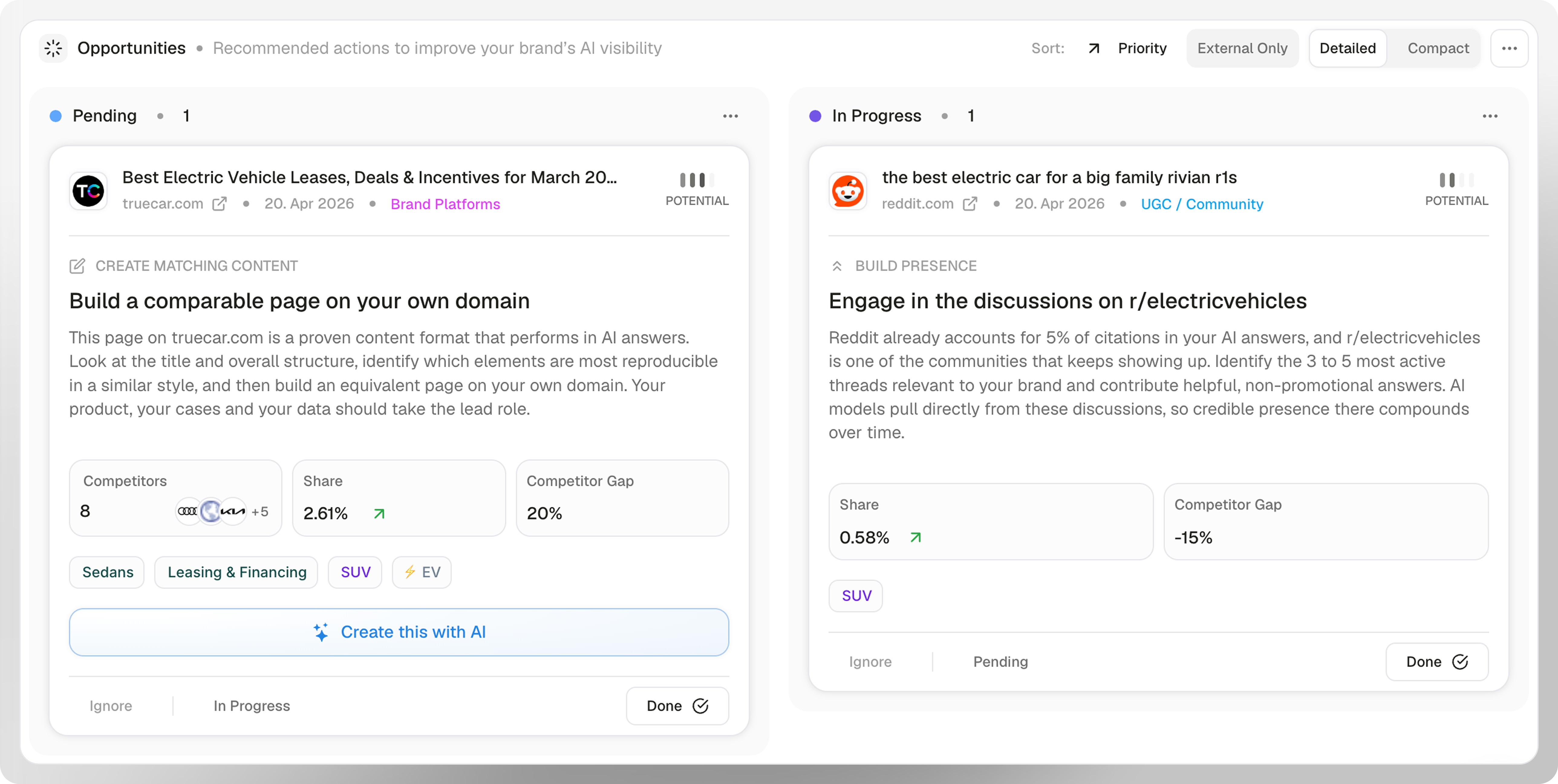Mark the reddit opportunity as Done
This screenshot has width=1558, height=784.
coord(1436,662)
